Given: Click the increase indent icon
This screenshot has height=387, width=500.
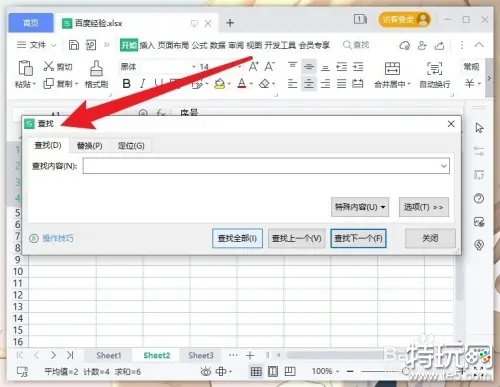Looking at the screenshot, I should 358,67.
